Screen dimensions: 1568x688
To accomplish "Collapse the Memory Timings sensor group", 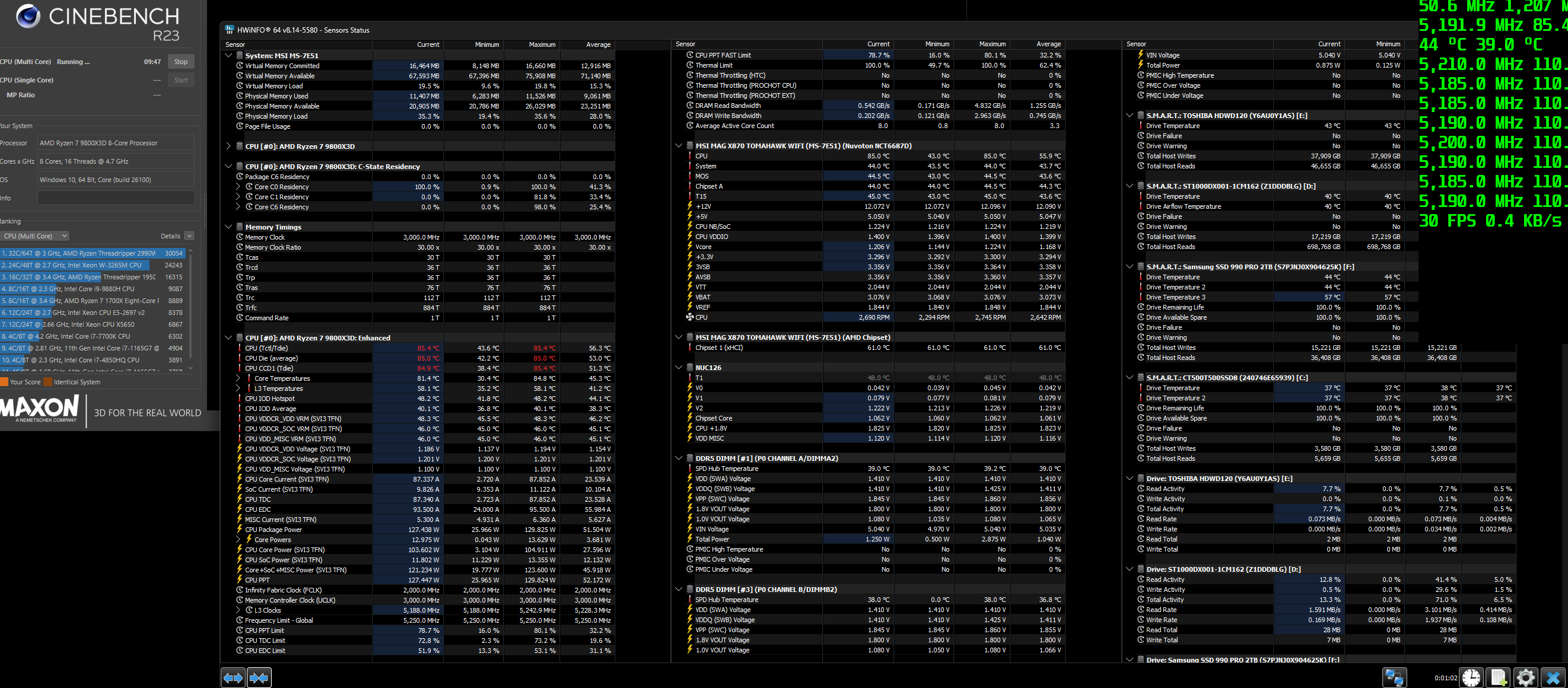I will pos(229,227).
